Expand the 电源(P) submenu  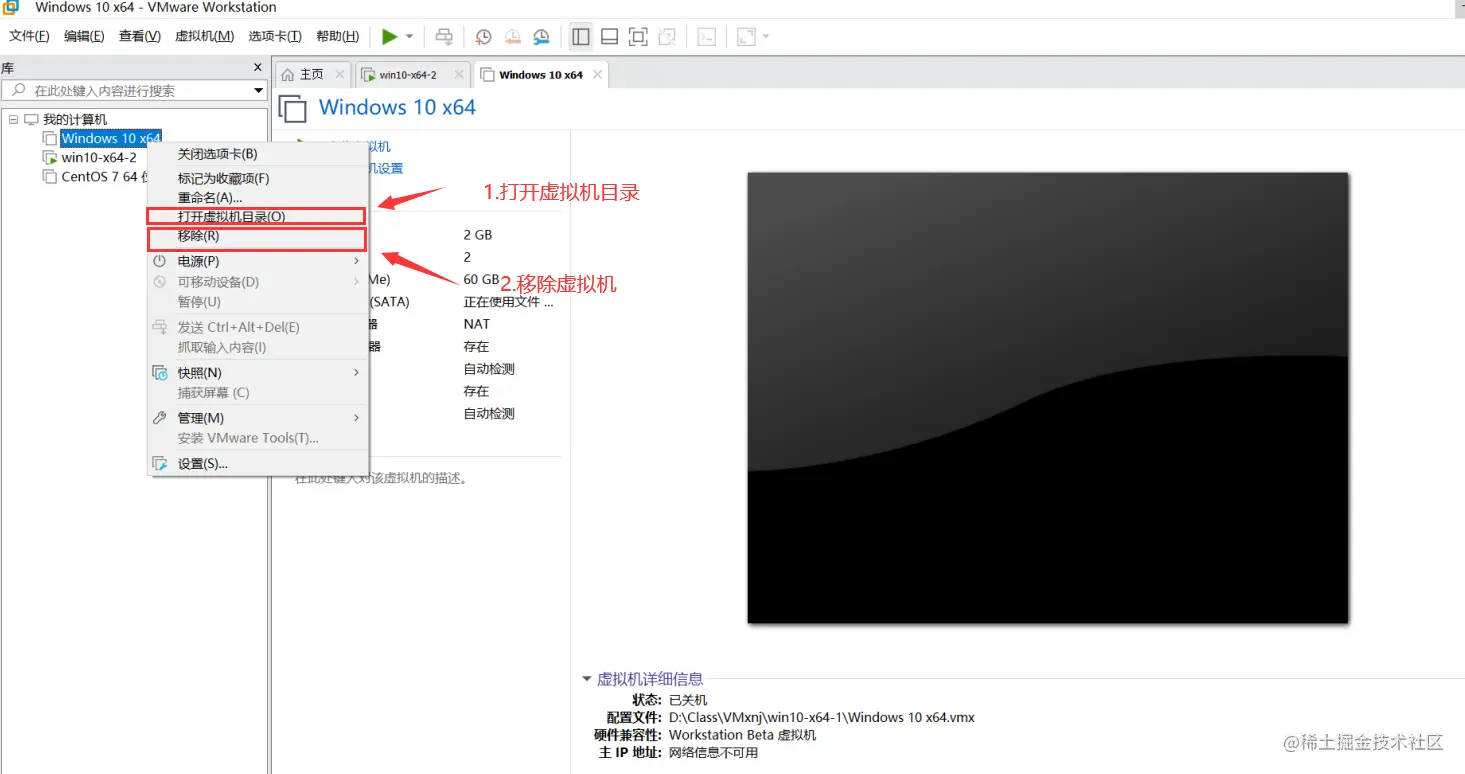tap(258, 261)
